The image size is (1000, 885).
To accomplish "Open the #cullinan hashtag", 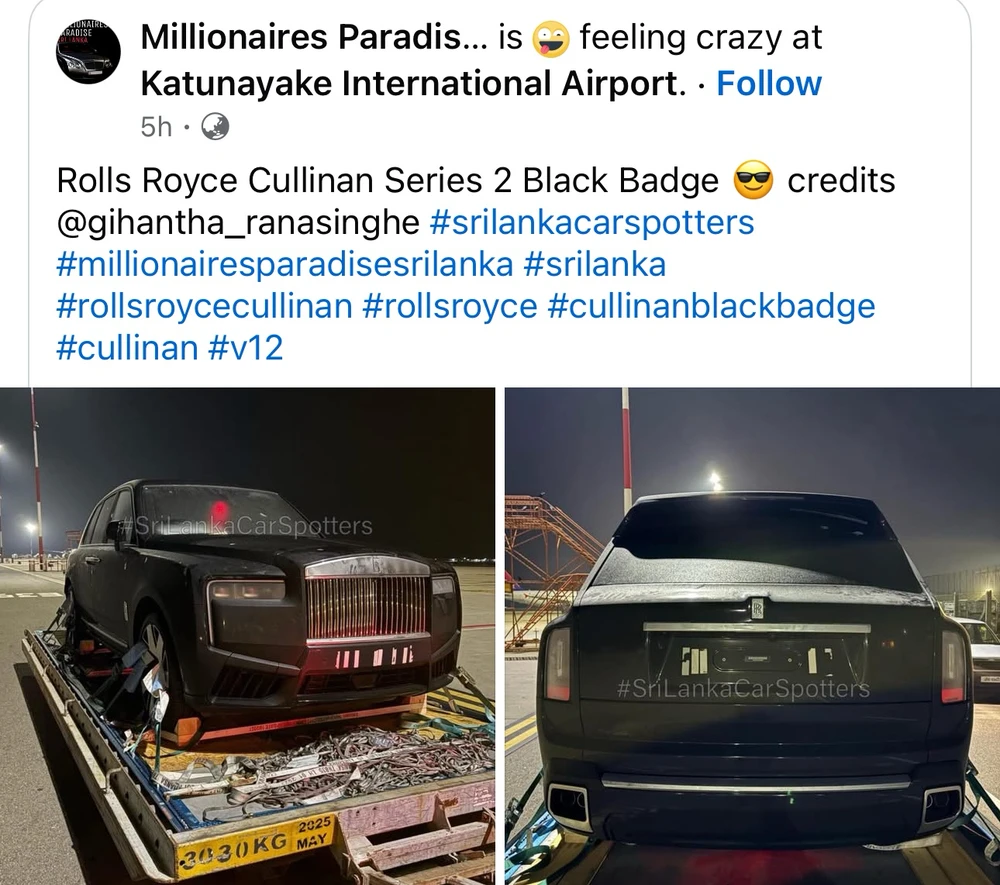I will 127,348.
